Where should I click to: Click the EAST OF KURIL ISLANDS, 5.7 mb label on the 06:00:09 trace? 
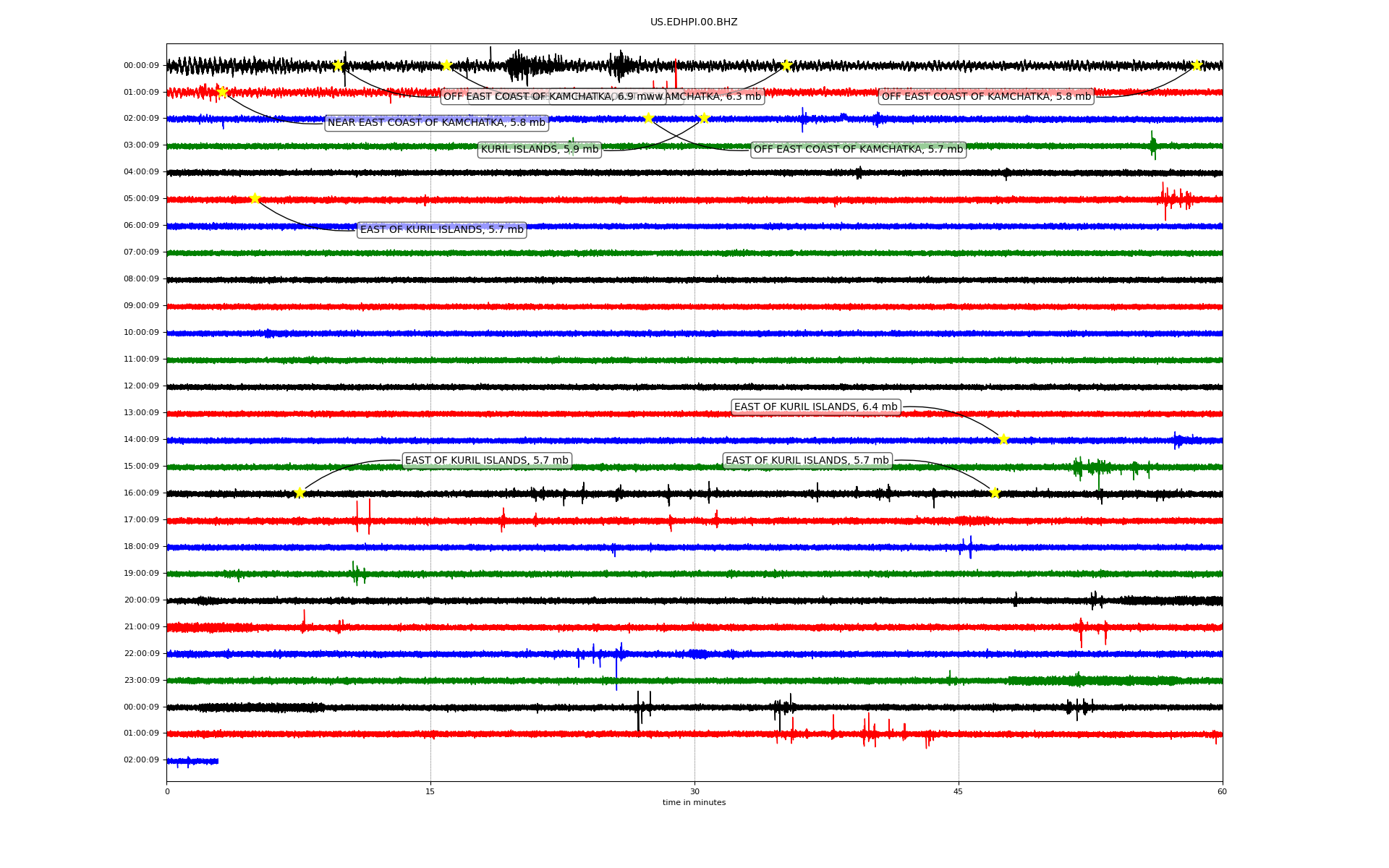pos(441,230)
